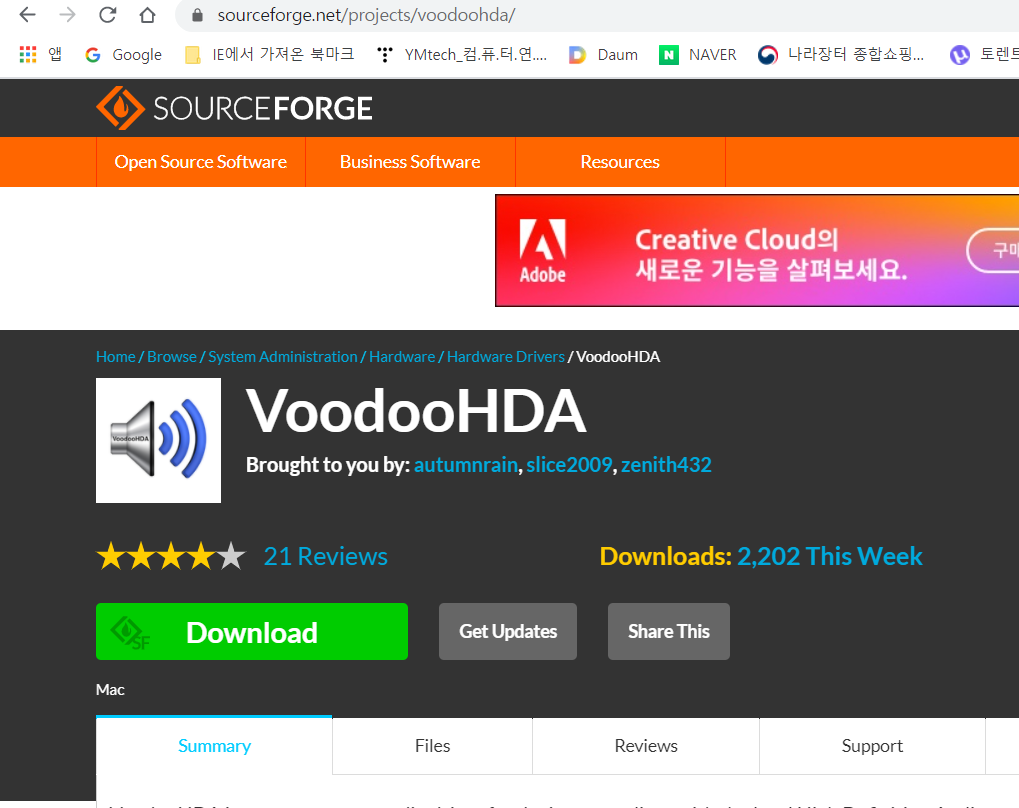The image size is (1019, 808).
Task: Click the Share This button
Action: (669, 631)
